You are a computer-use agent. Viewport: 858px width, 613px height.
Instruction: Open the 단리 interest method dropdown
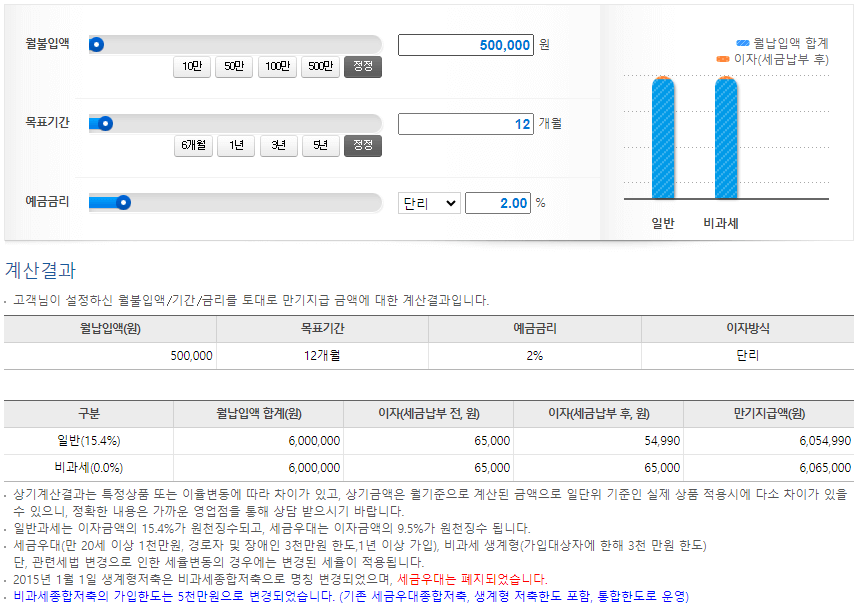429,201
